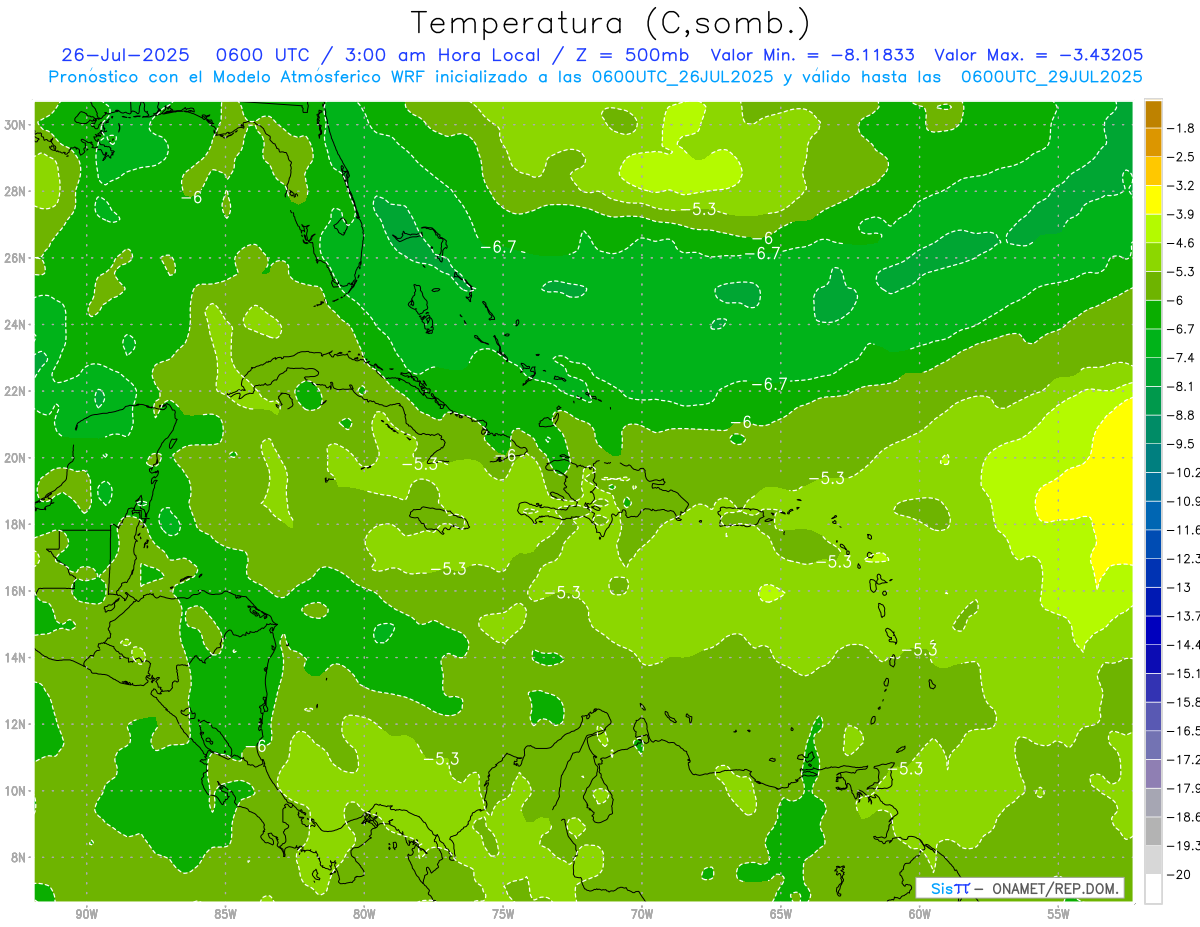Viewport: 1200px width, 927px height.
Task: Pick the blue swatch between -12.3 and -13
Action: coord(1153,573)
